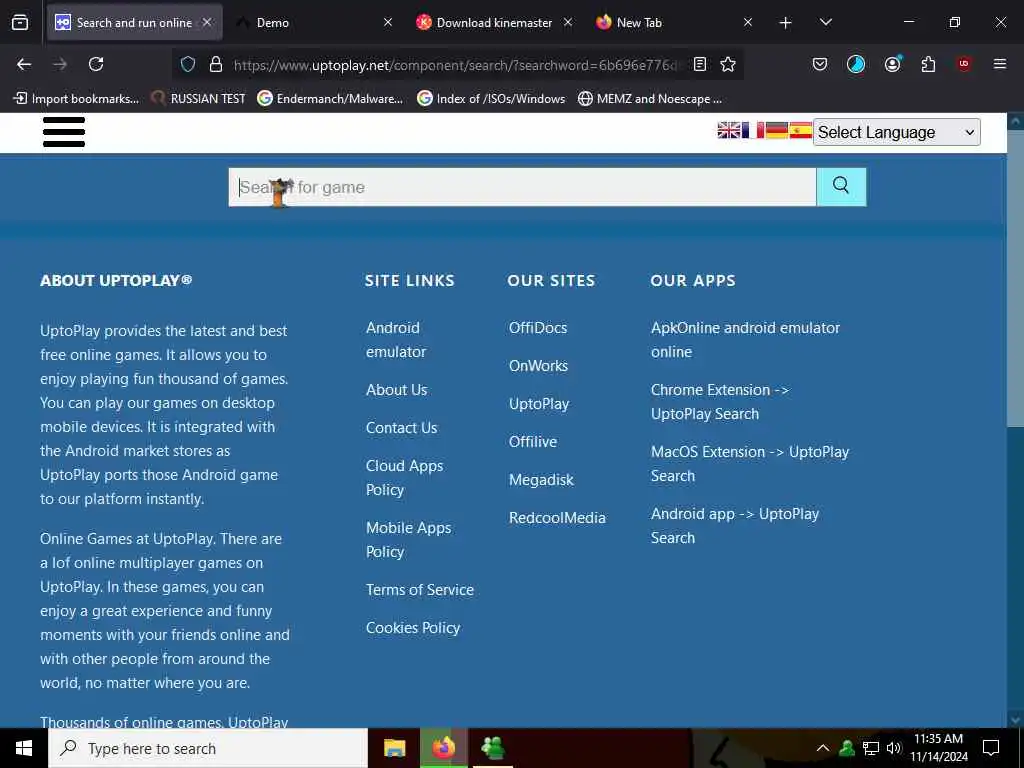The height and width of the screenshot is (768, 1024).
Task: Open the blue circular extension icon
Action: pos(856,64)
